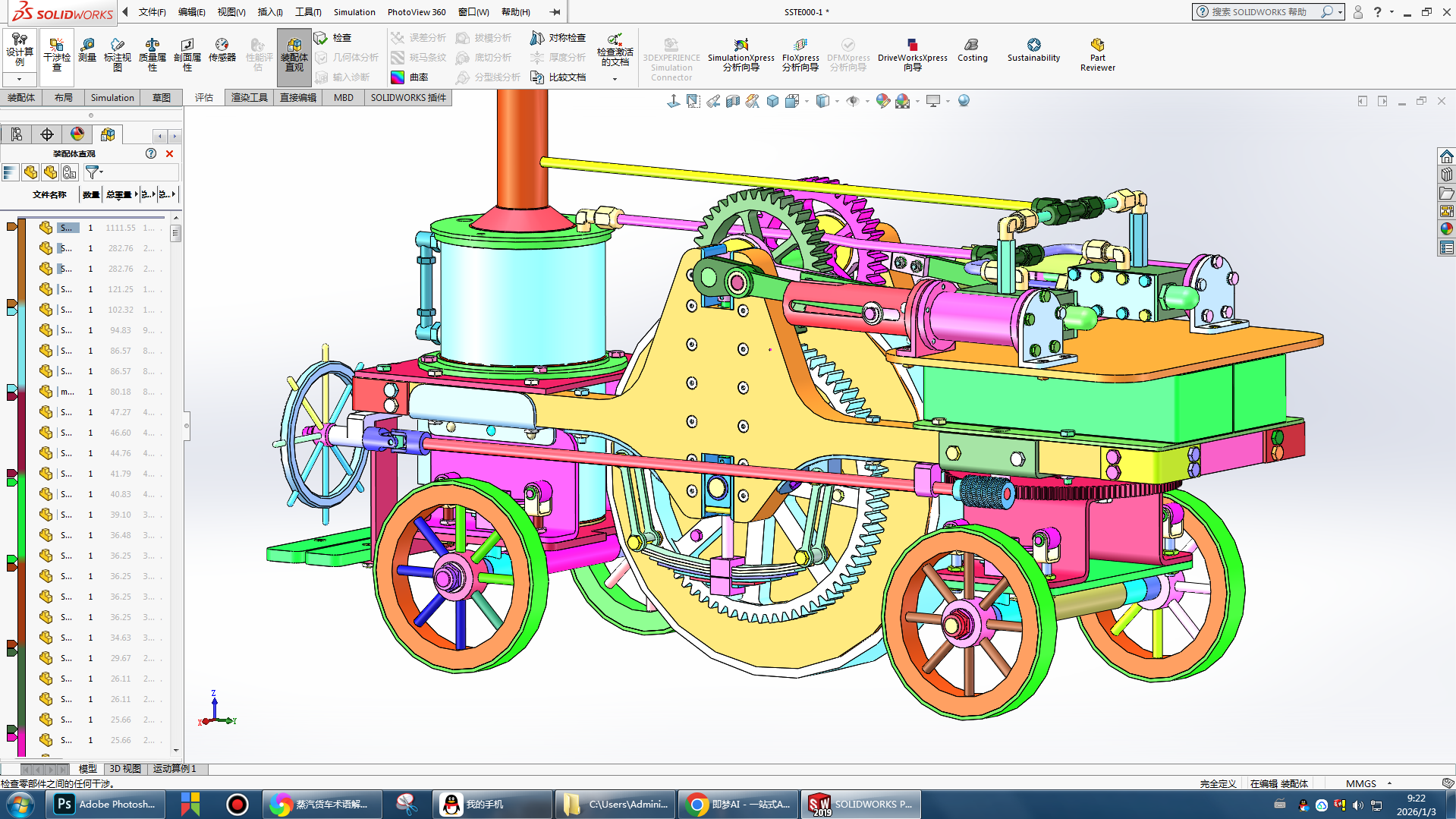Click the Zoom to Fit arrow icon

point(673,101)
